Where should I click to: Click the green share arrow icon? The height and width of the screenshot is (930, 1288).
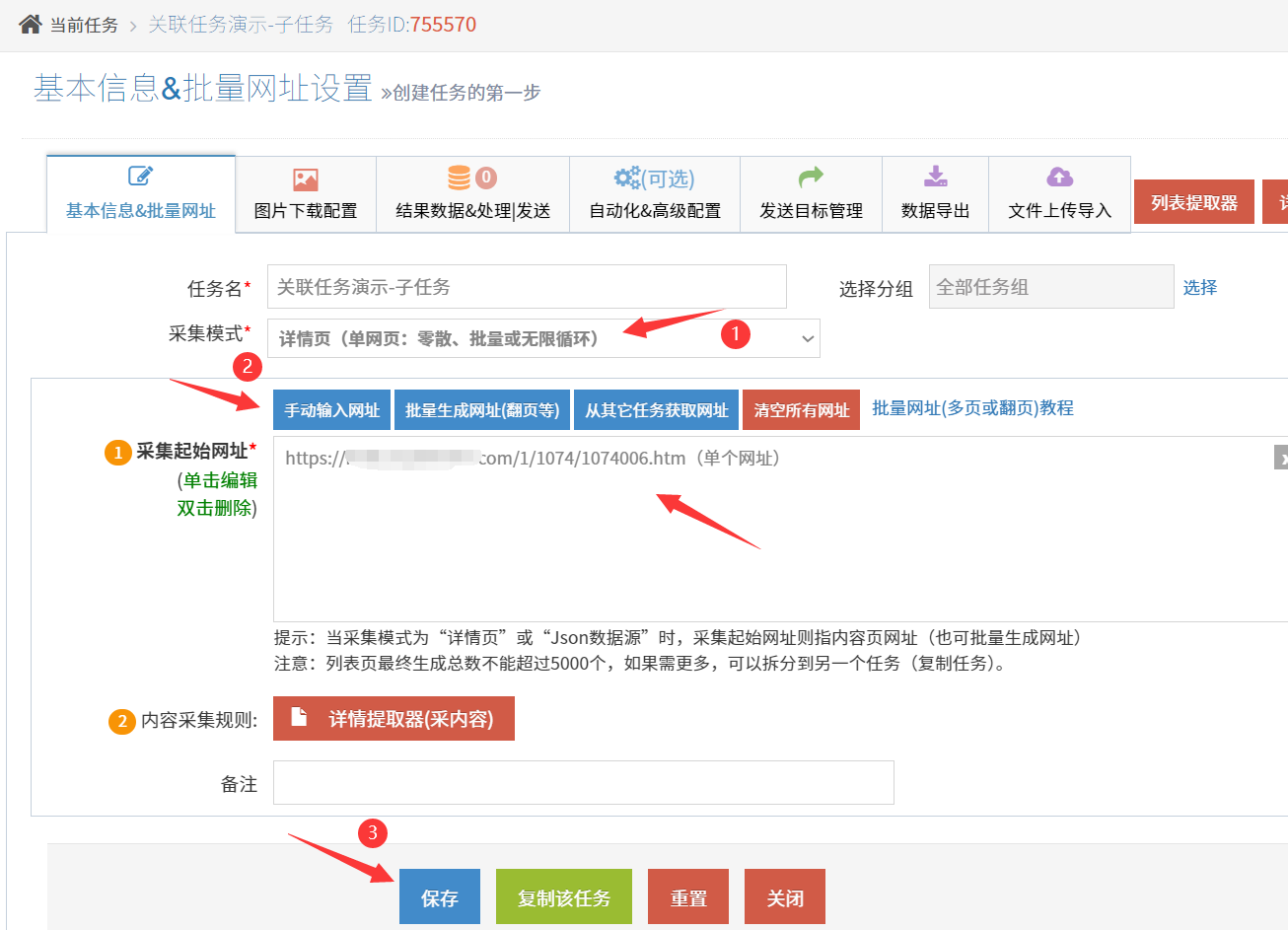[811, 178]
